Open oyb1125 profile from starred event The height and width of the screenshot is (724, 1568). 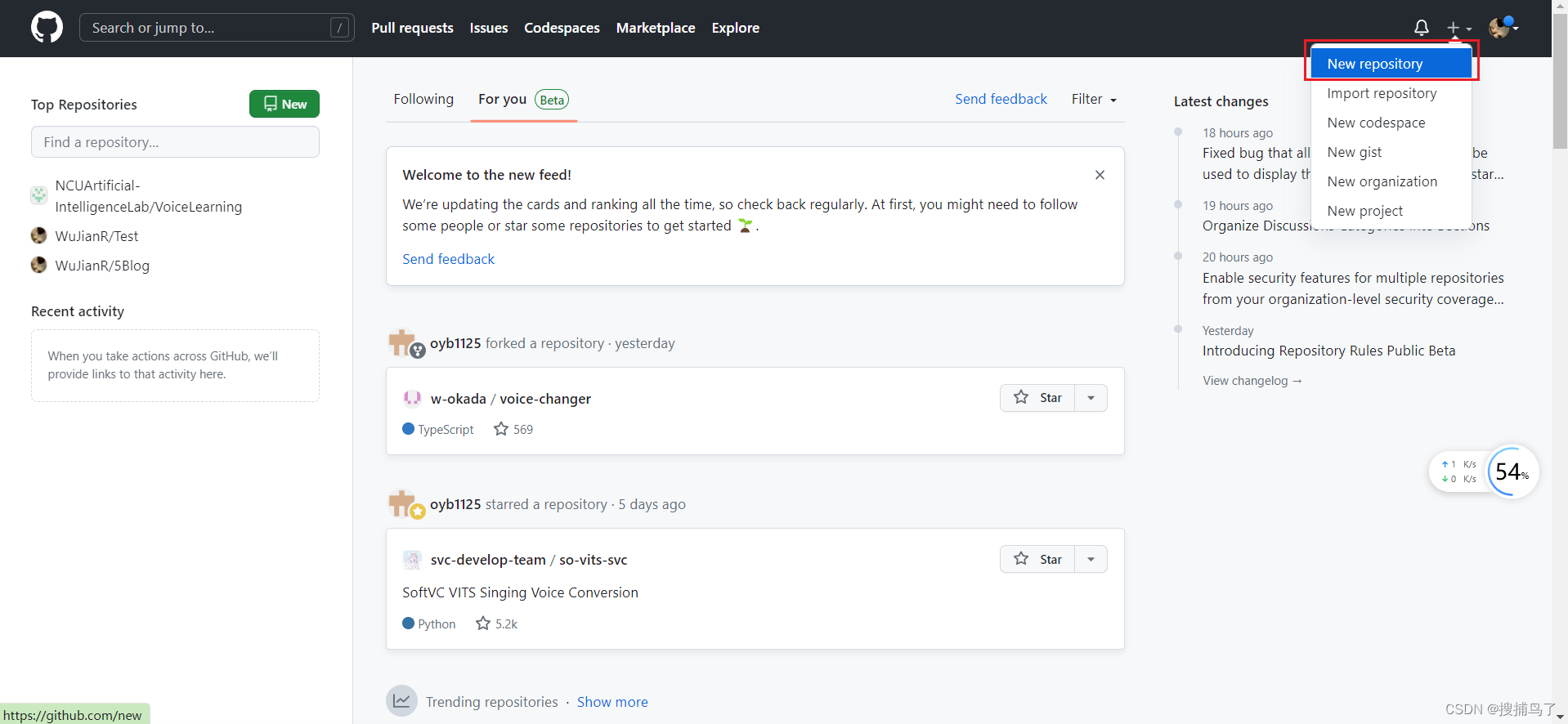click(455, 504)
